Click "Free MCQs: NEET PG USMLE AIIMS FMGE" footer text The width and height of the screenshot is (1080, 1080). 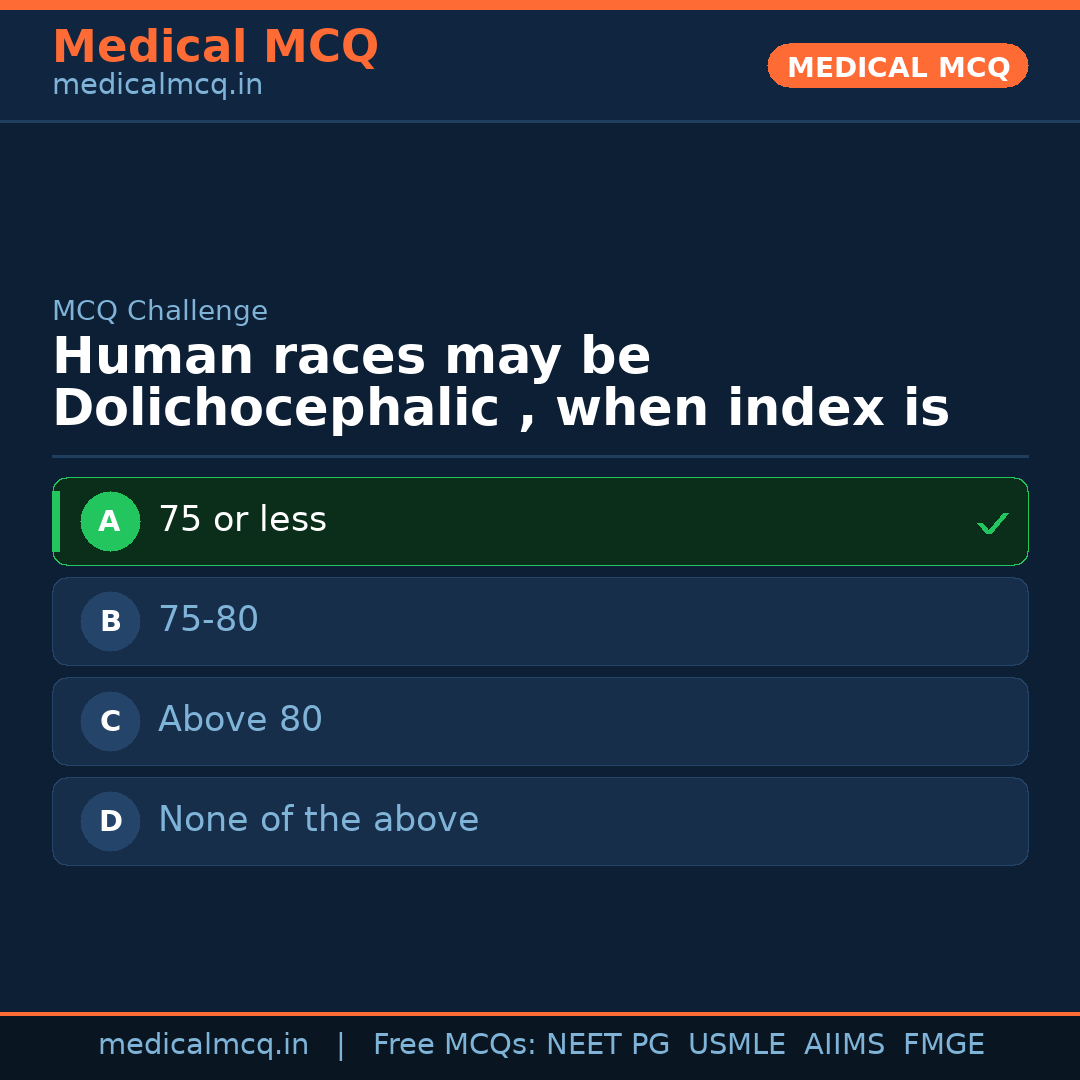coord(678,1045)
